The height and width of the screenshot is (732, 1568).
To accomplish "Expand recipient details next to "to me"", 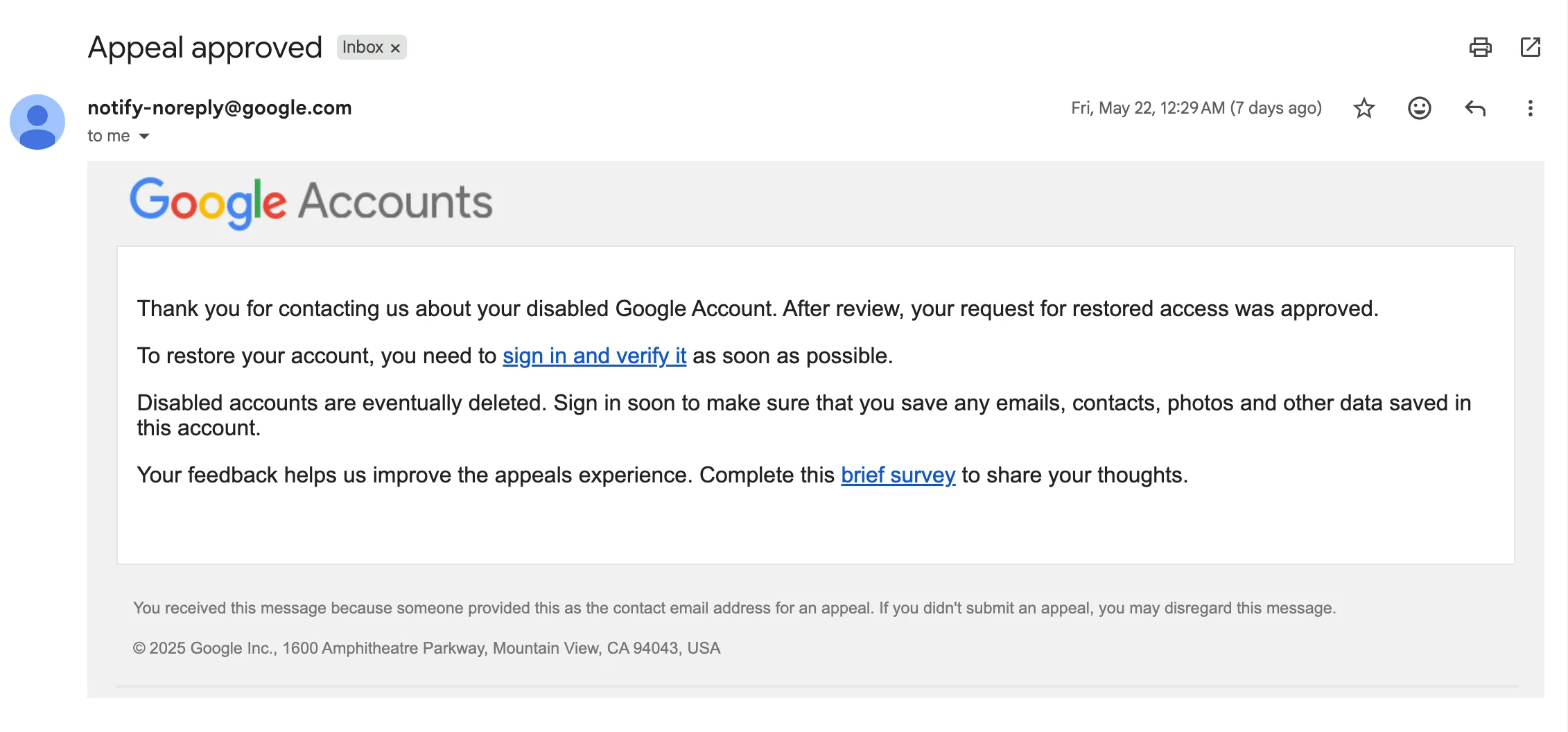I will point(144,137).
